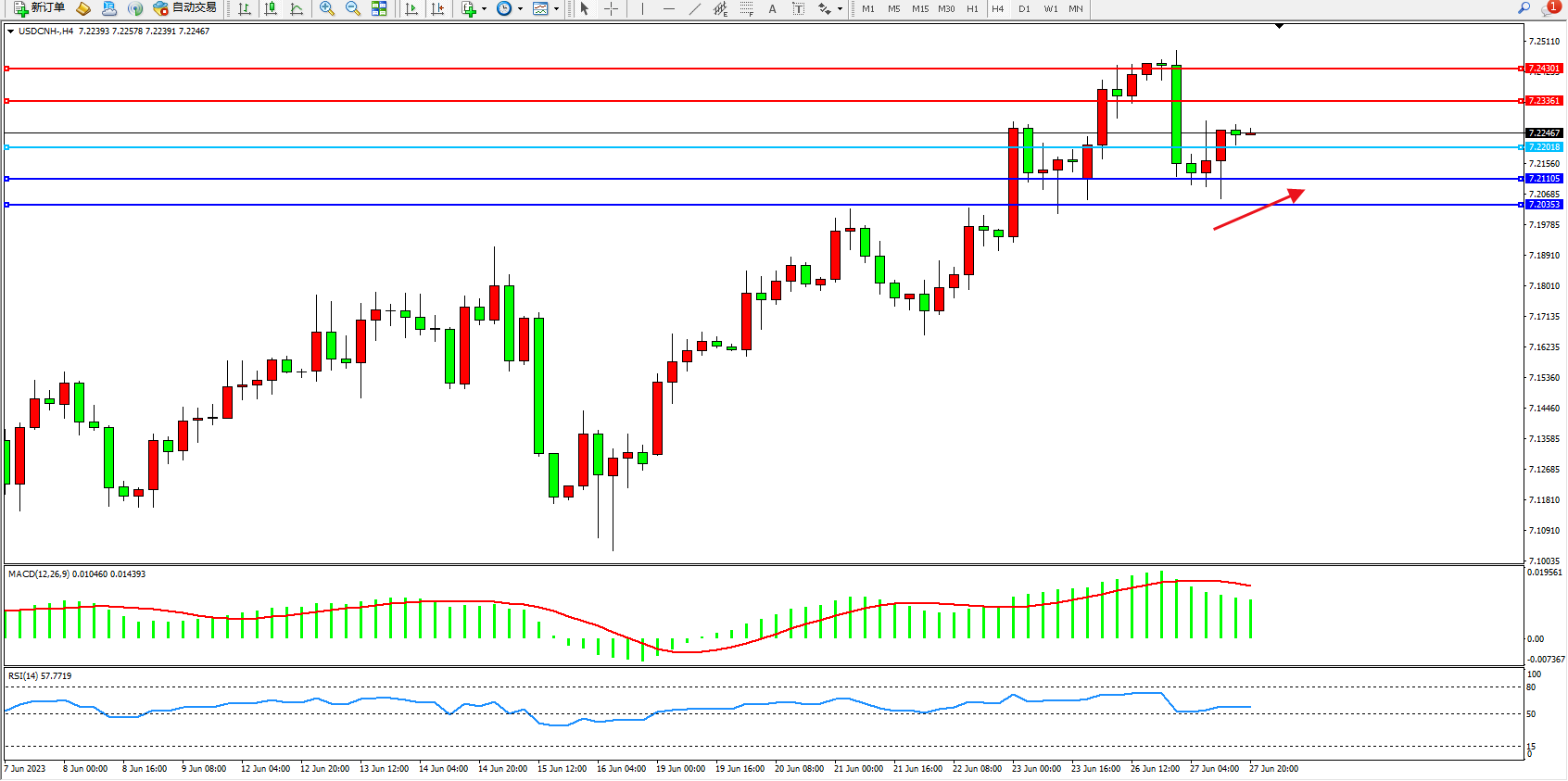Select the arrow cursor tool
The image size is (1568, 781).
(x=585, y=8)
